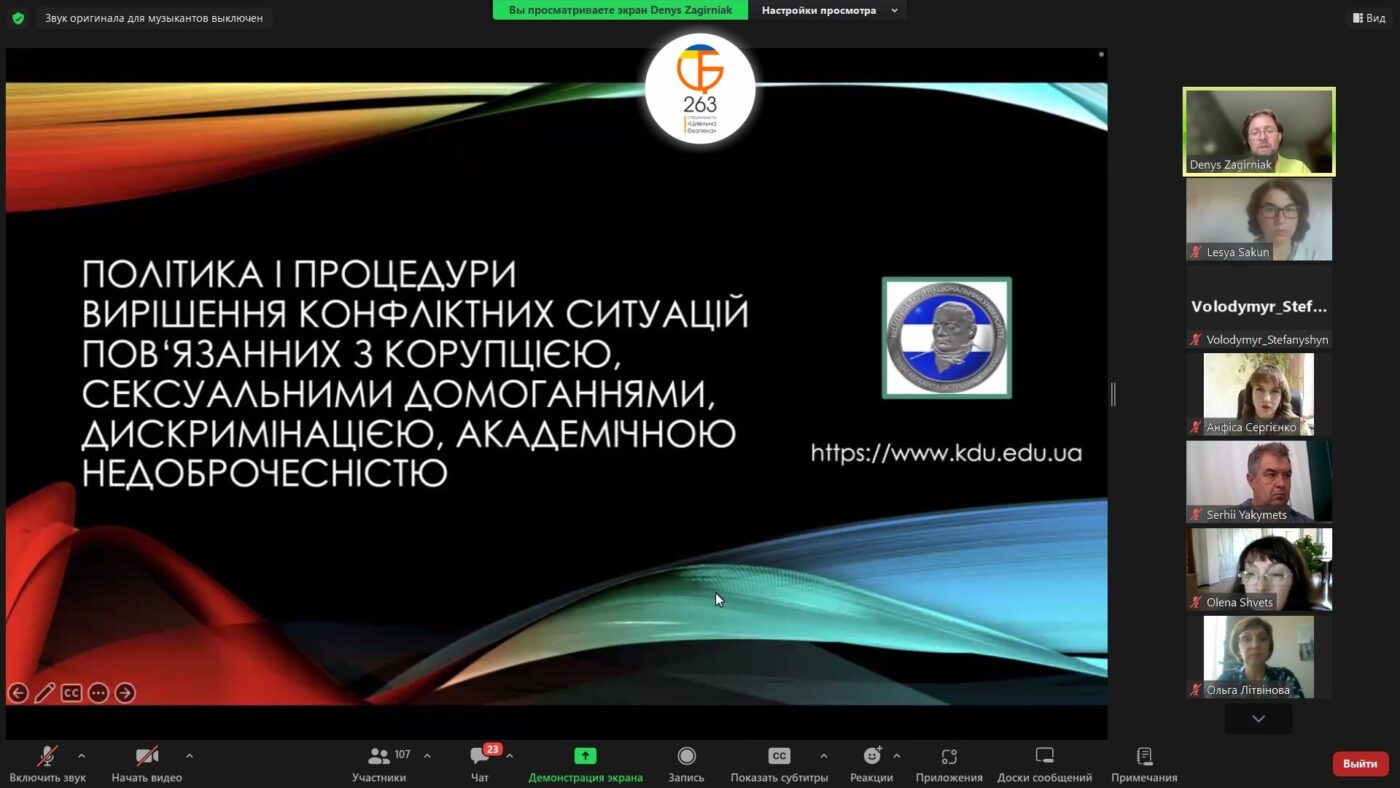This screenshot has width=1400, height=788.
Task: Click the green encryption shield icon
Action: 18,18
